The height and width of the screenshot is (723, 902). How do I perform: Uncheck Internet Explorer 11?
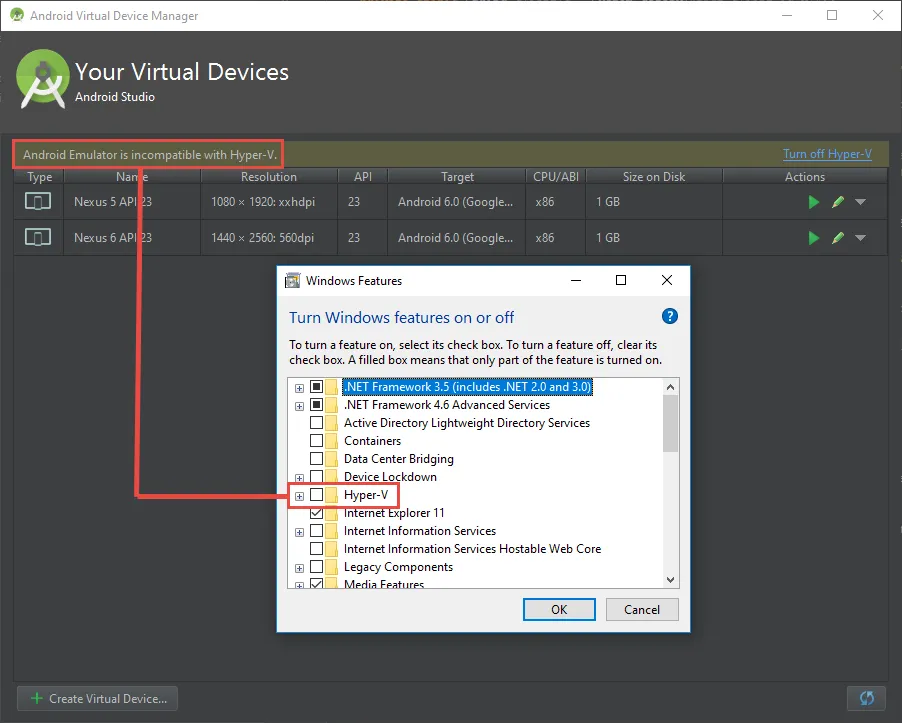316,513
